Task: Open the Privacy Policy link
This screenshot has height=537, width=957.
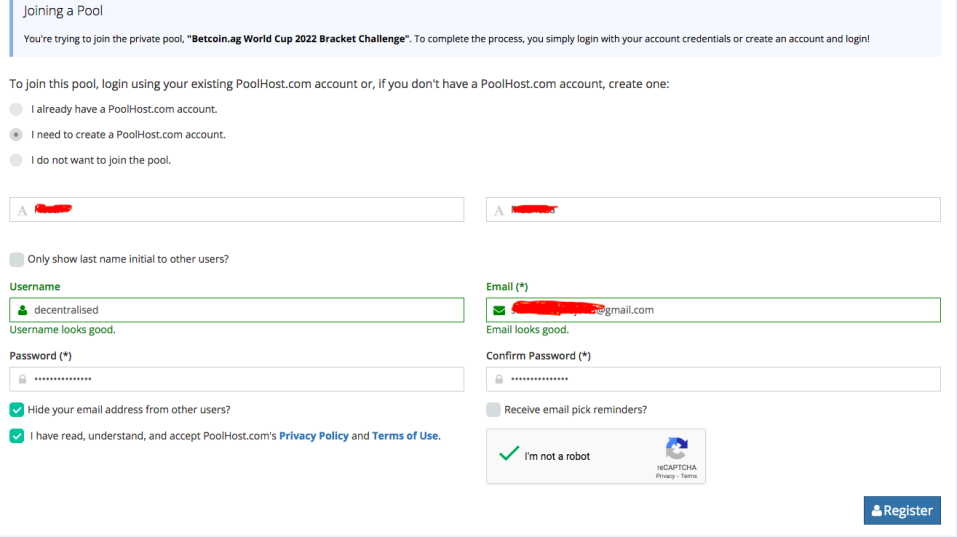Action: tap(313, 436)
